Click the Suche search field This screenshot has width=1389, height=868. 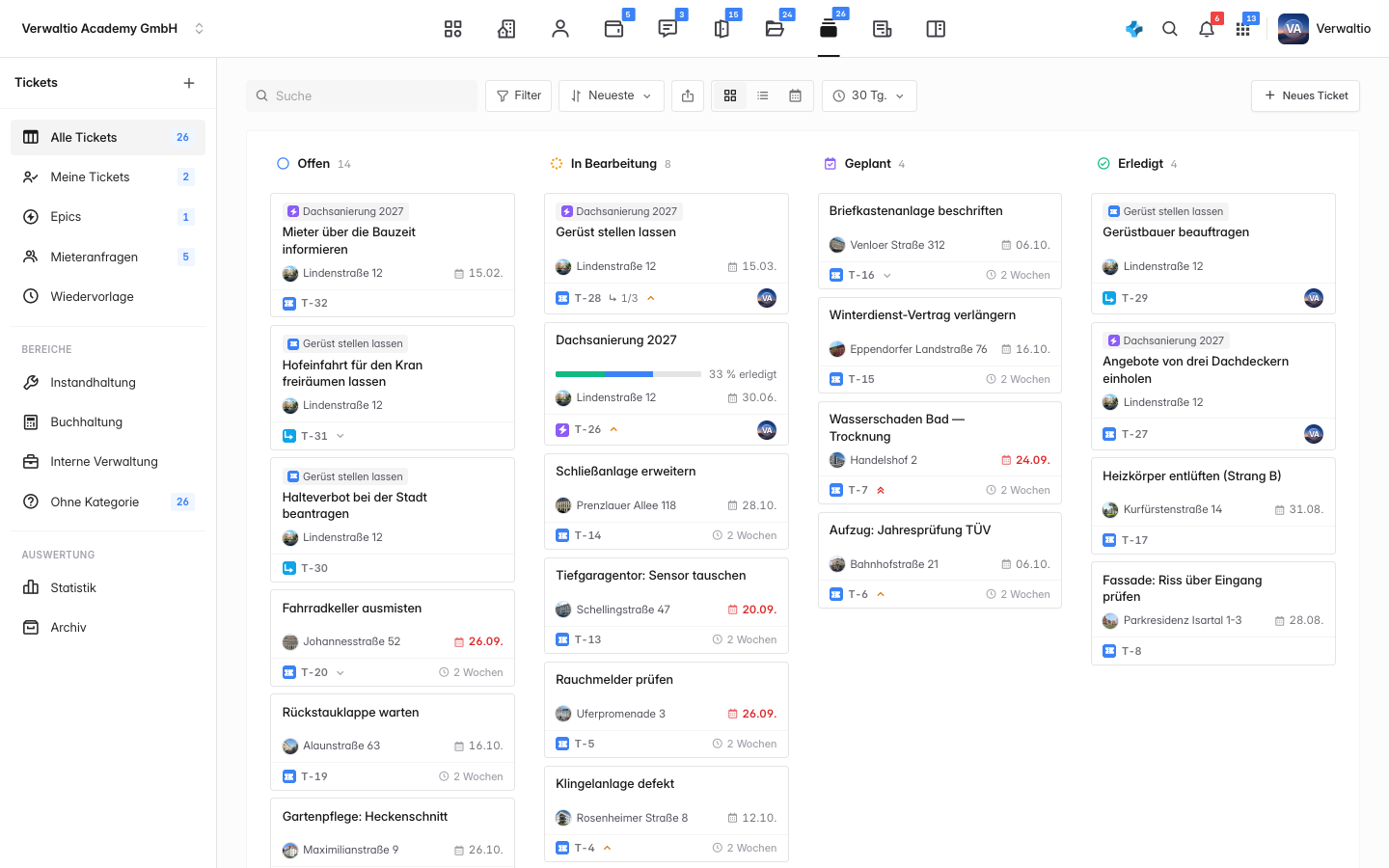pos(362,95)
